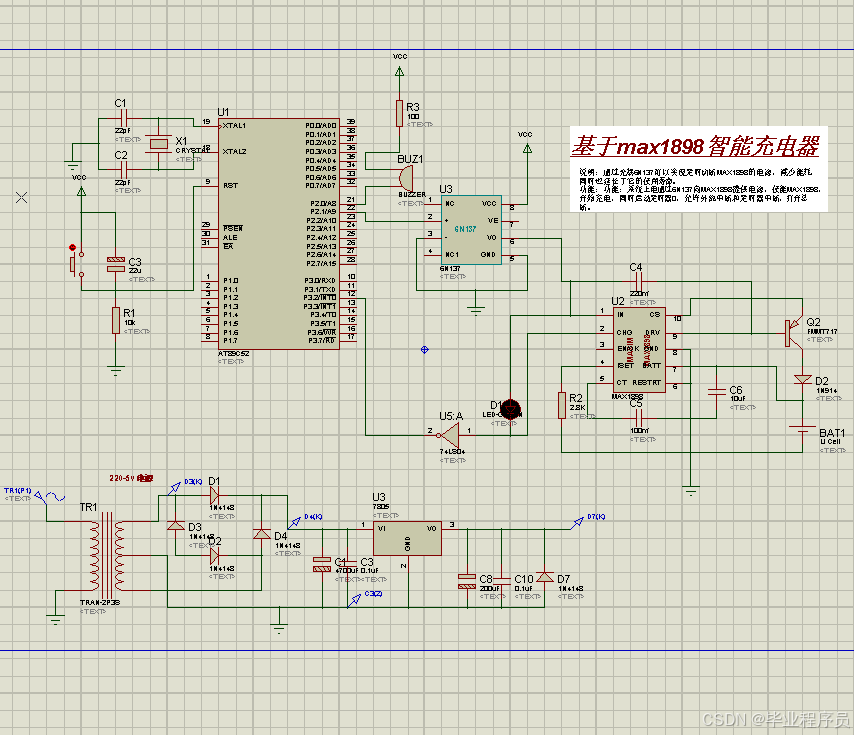Click ground terminal under 6N137

tap(475, 311)
